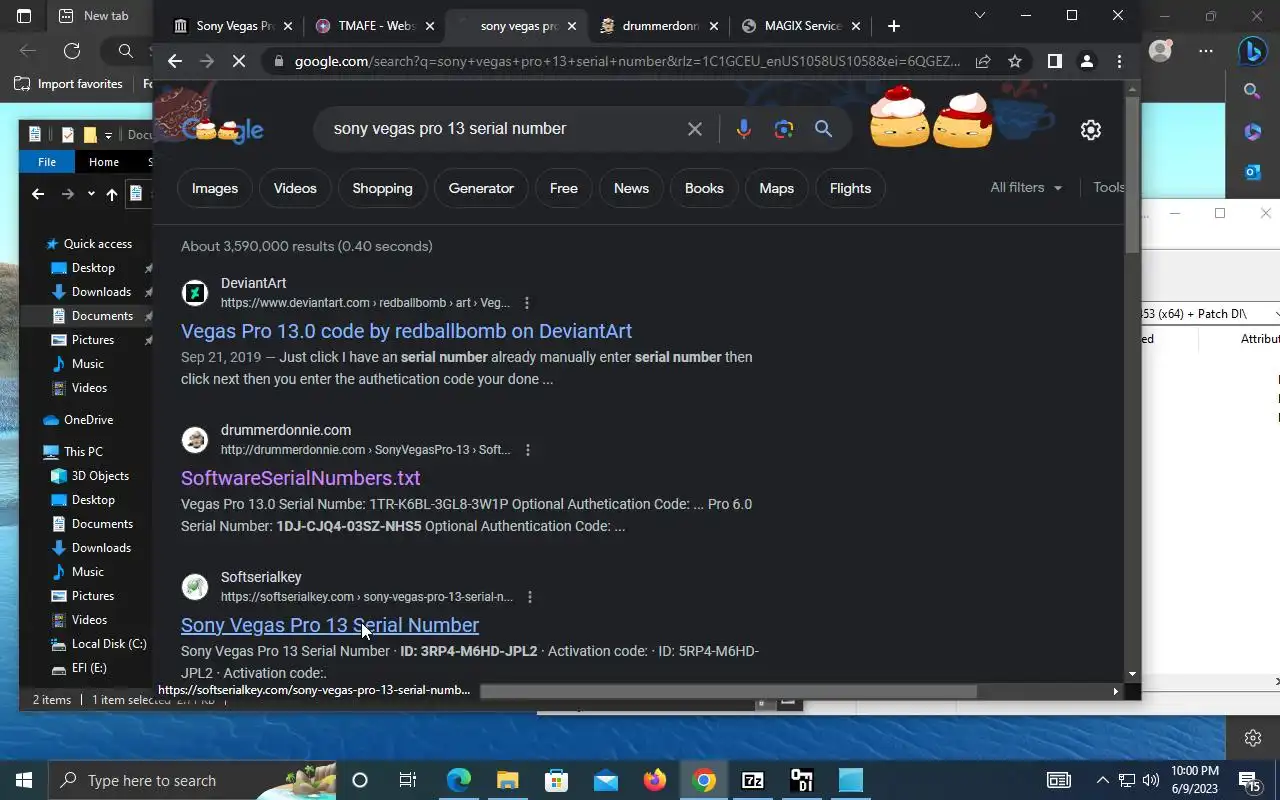Open File tab in File Explorer
This screenshot has width=1280, height=800.
coord(47,162)
